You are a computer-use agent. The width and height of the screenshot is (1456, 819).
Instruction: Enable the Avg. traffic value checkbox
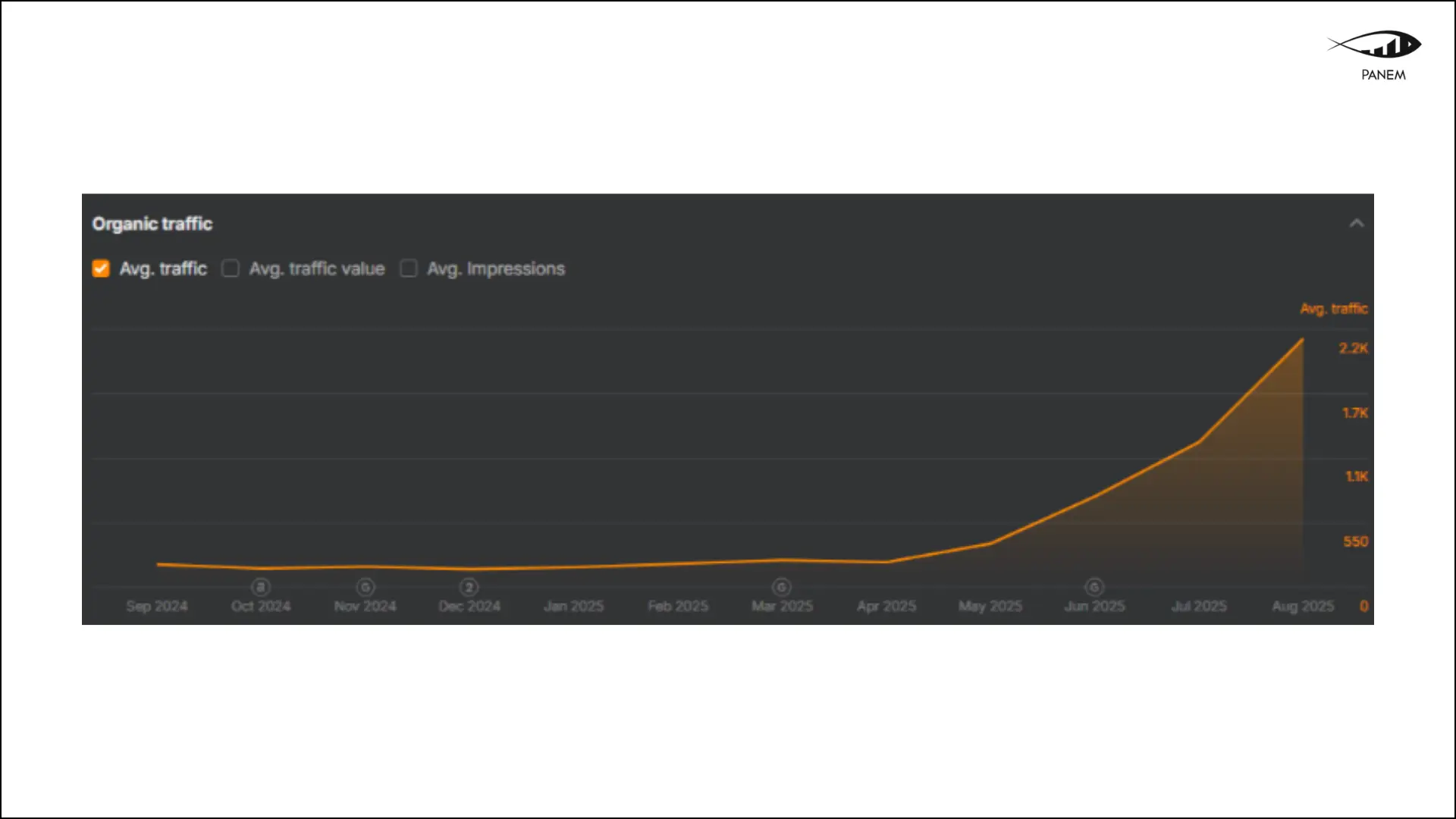click(x=231, y=268)
